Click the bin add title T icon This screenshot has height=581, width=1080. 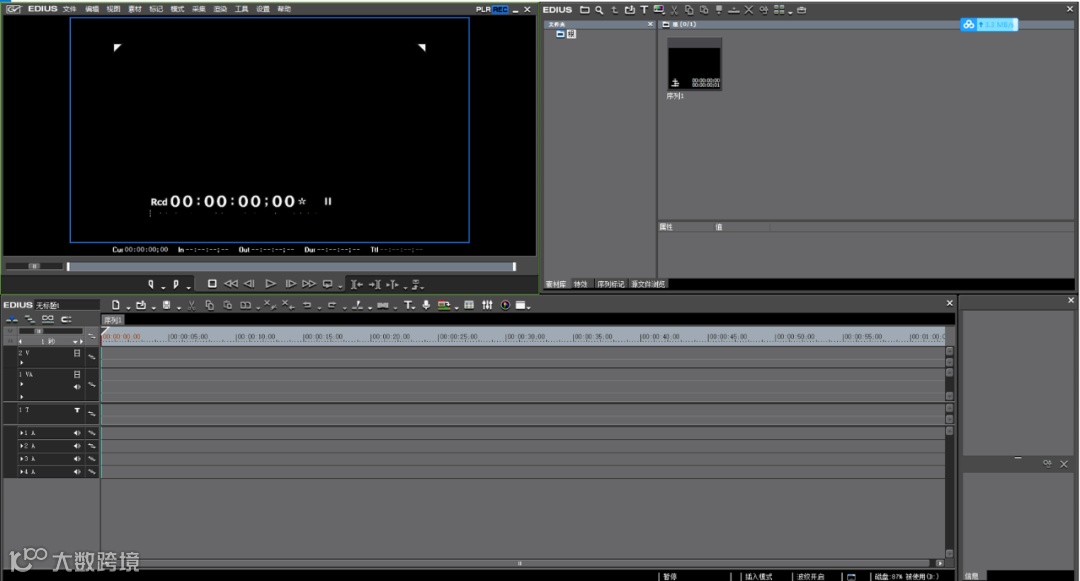pyautogui.click(x=644, y=10)
